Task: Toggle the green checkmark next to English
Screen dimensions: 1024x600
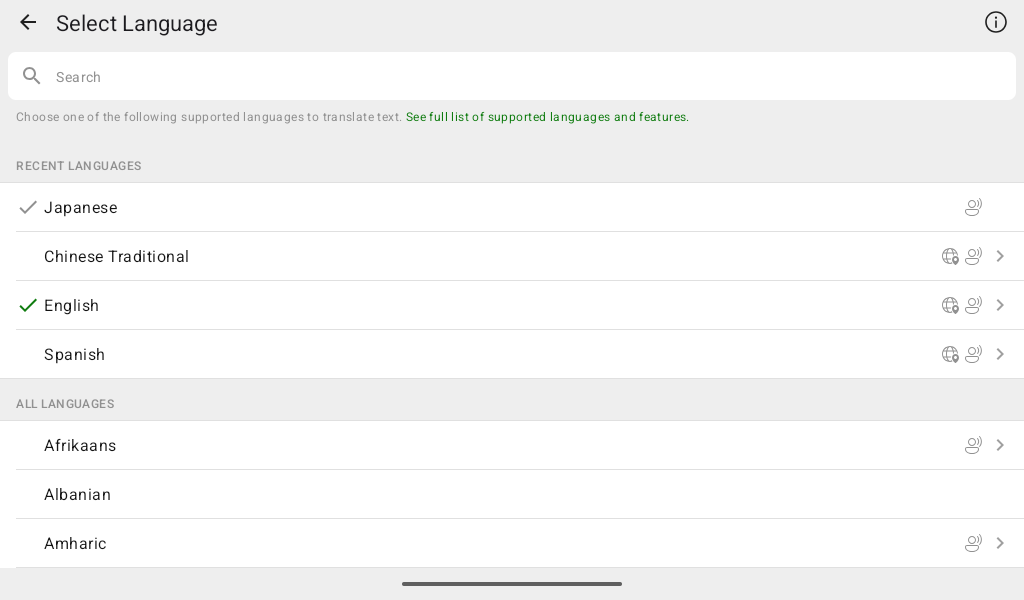Action: [27, 306]
